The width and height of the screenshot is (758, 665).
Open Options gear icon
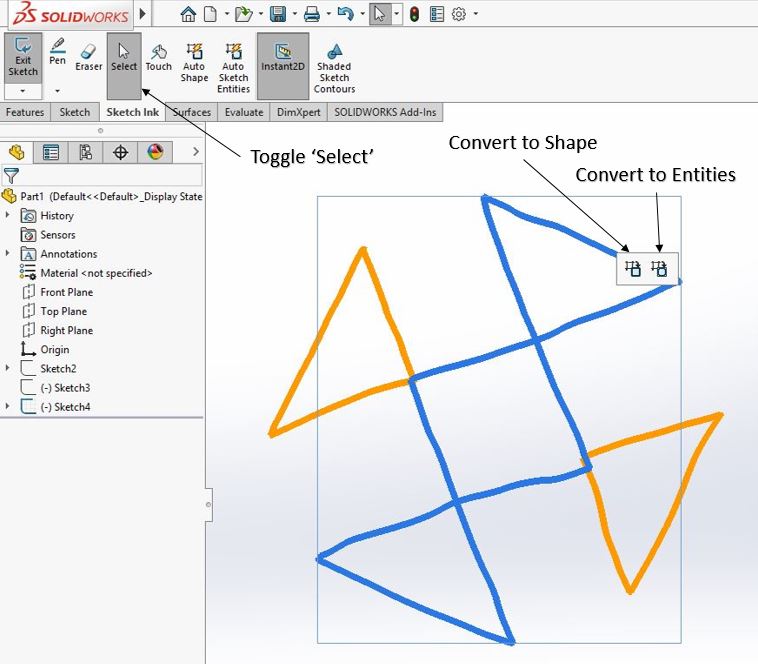tap(459, 14)
